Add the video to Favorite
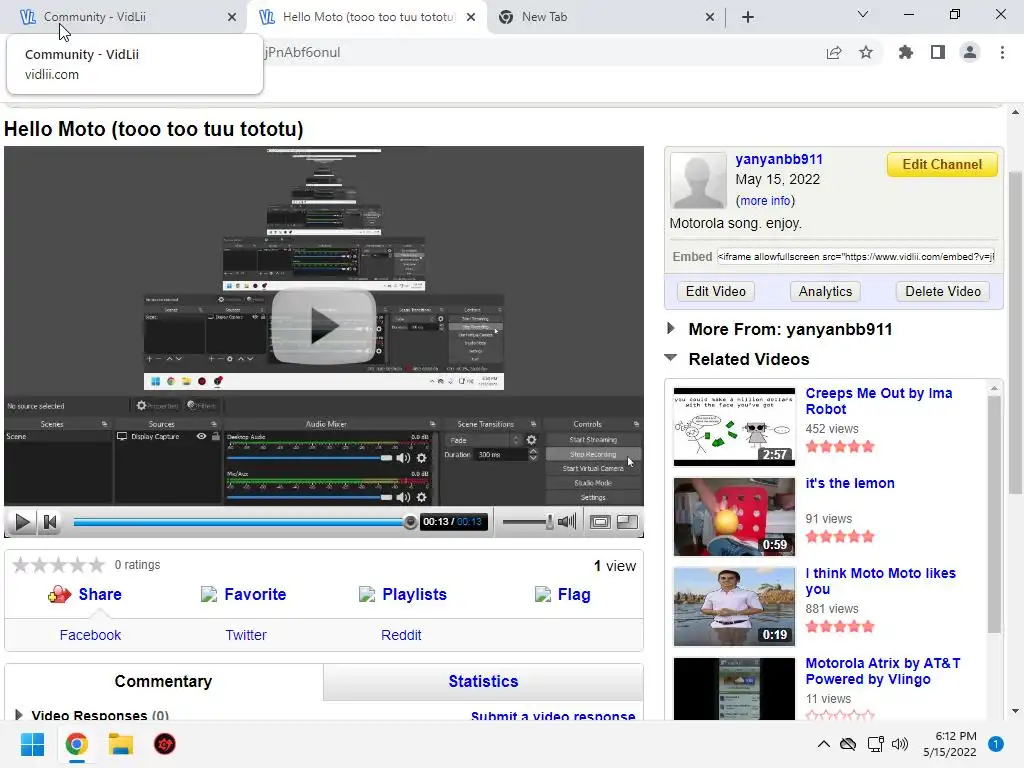The width and height of the screenshot is (1024, 768). (244, 594)
